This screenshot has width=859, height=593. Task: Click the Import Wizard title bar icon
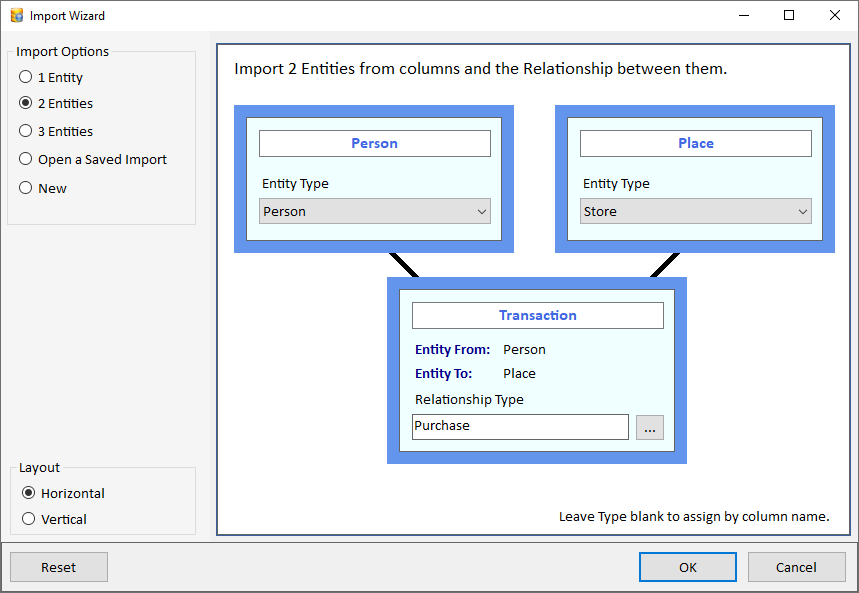[x=16, y=15]
